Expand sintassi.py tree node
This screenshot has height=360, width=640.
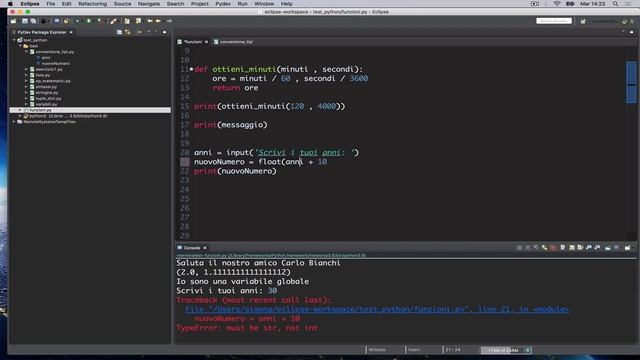click(27, 87)
